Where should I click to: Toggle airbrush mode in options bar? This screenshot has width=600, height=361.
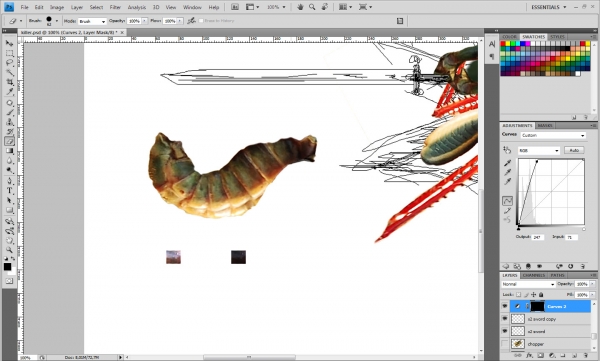pos(191,21)
